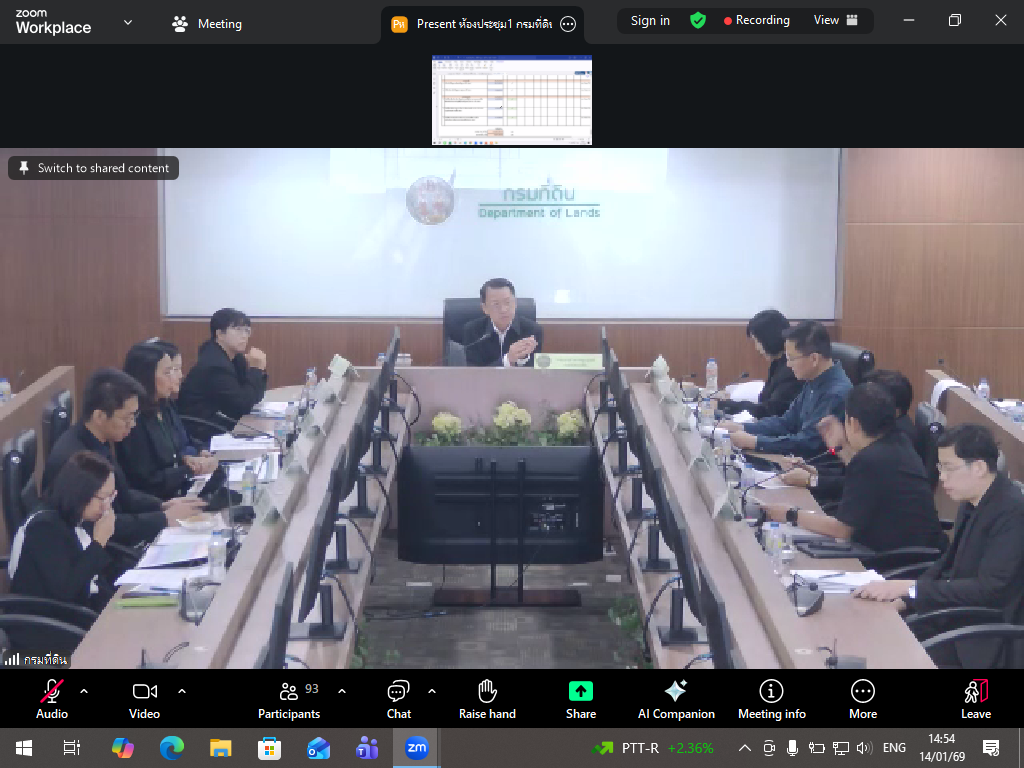Show Meeting info
1024x768 pixels.
(771, 698)
